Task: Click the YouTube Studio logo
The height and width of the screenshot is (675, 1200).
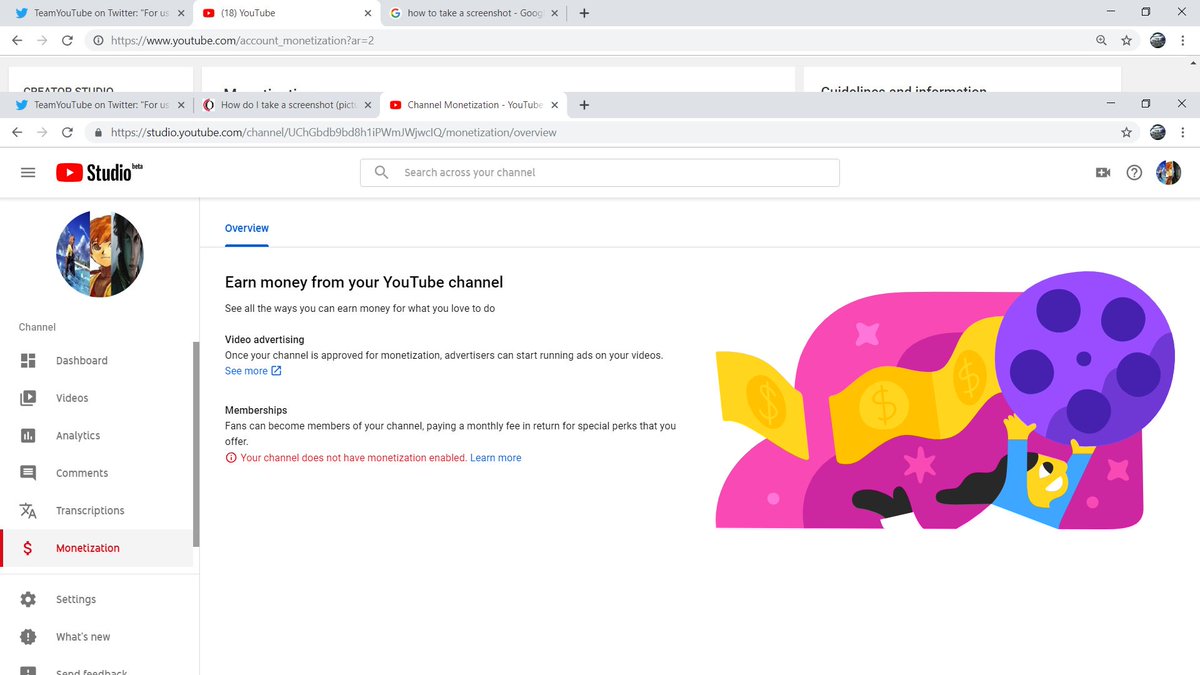Action: [99, 172]
